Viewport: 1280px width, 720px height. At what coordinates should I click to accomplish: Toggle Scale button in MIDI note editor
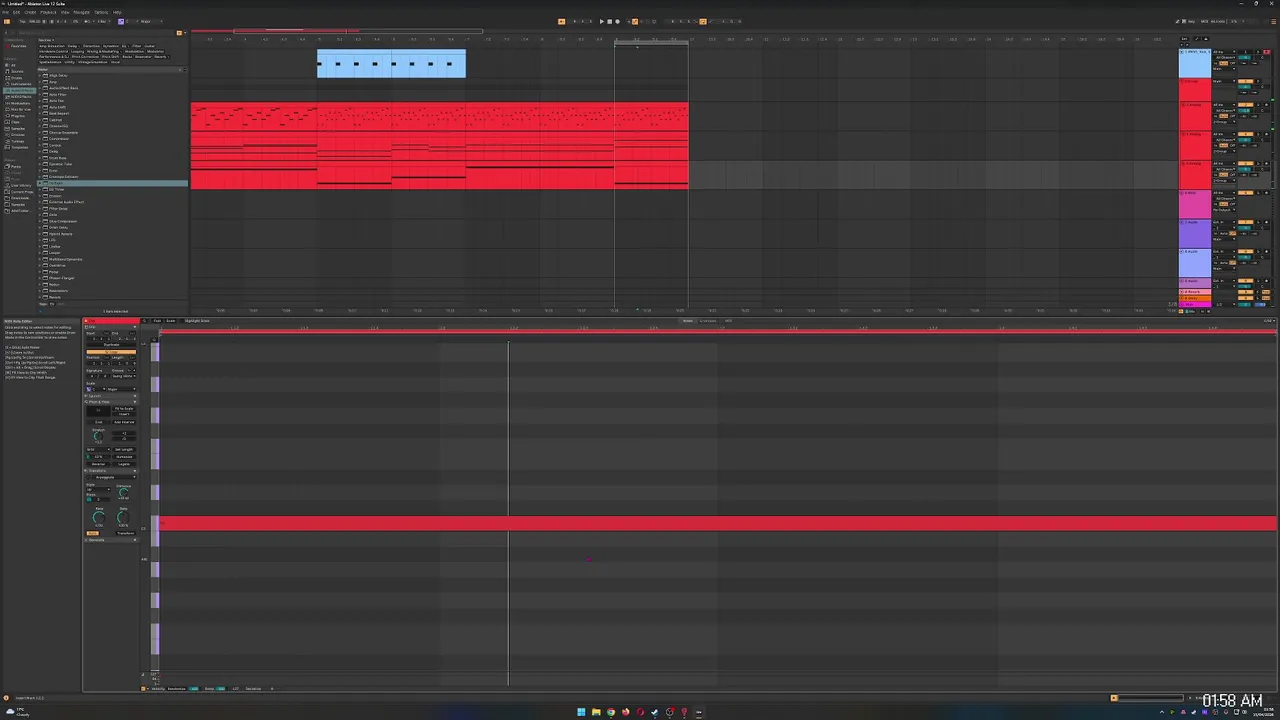(x=171, y=321)
